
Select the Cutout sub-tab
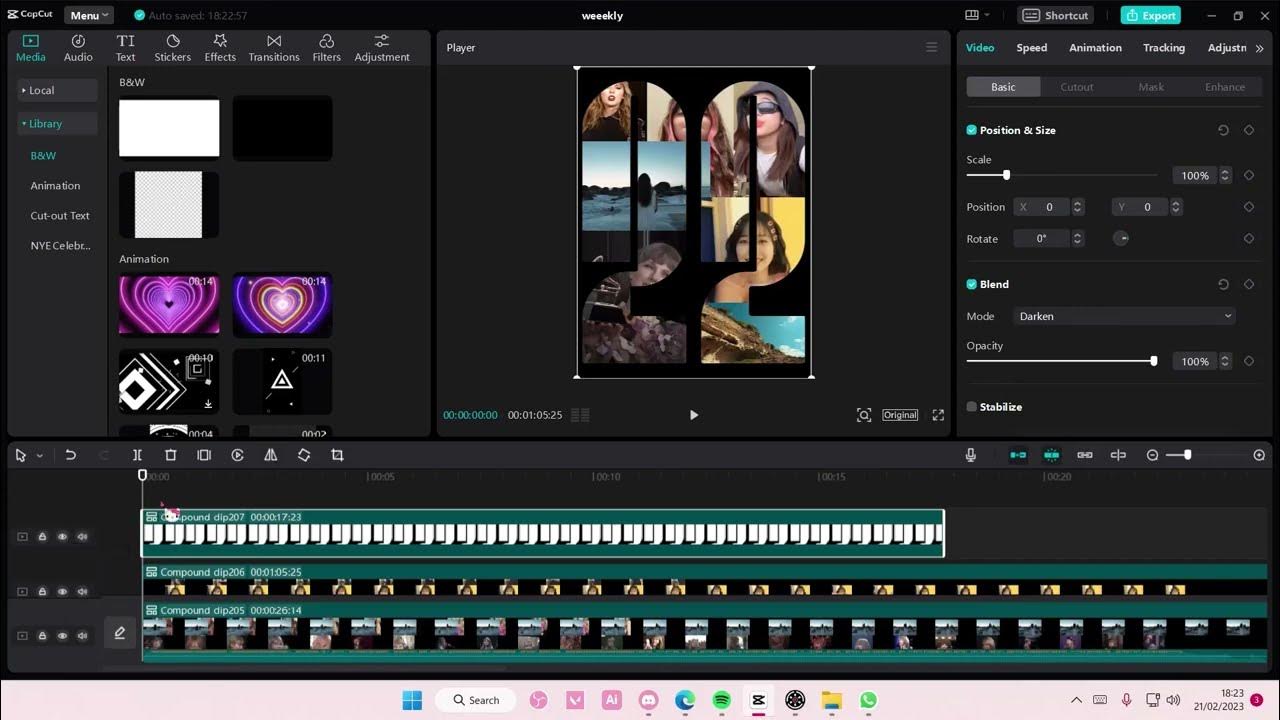(1077, 87)
